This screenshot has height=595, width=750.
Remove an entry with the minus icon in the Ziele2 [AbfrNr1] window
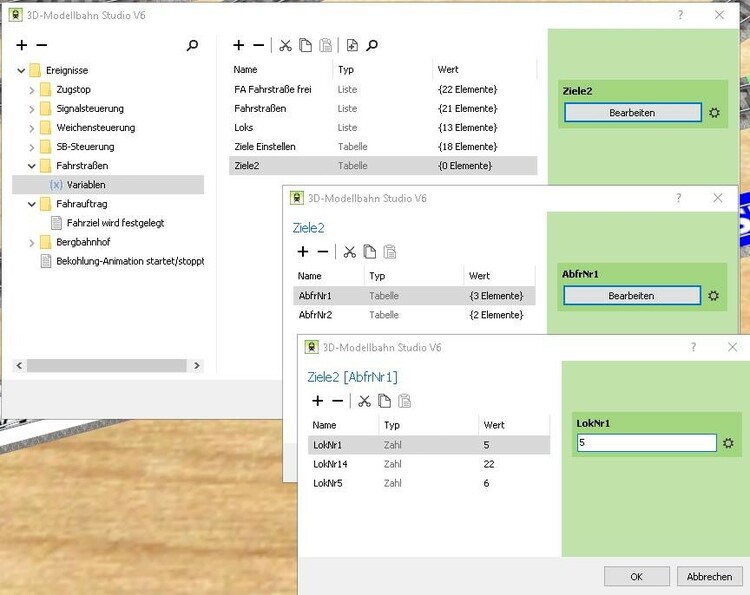[x=338, y=401]
